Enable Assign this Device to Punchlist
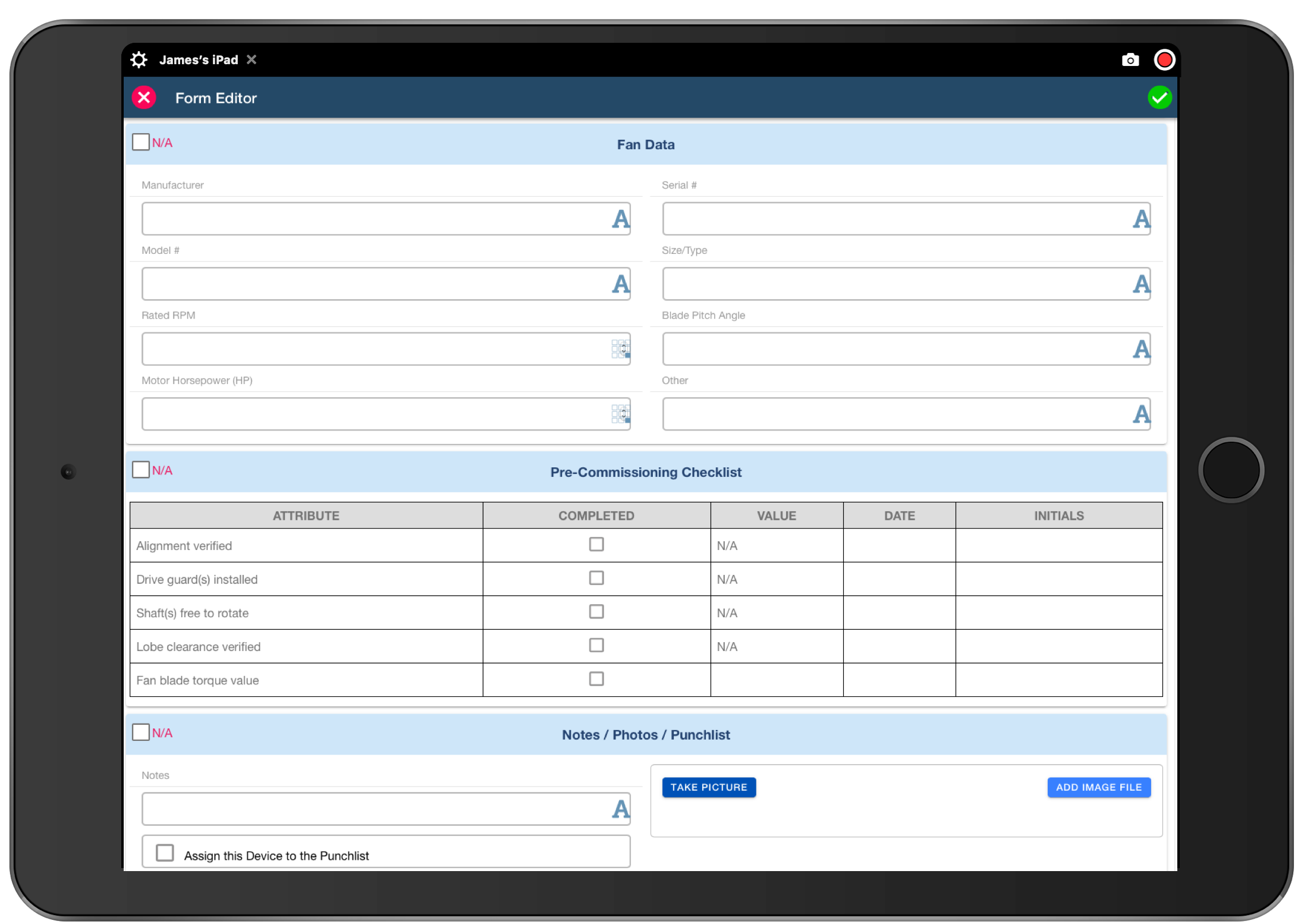The width and height of the screenshot is (1301, 924). (165, 853)
